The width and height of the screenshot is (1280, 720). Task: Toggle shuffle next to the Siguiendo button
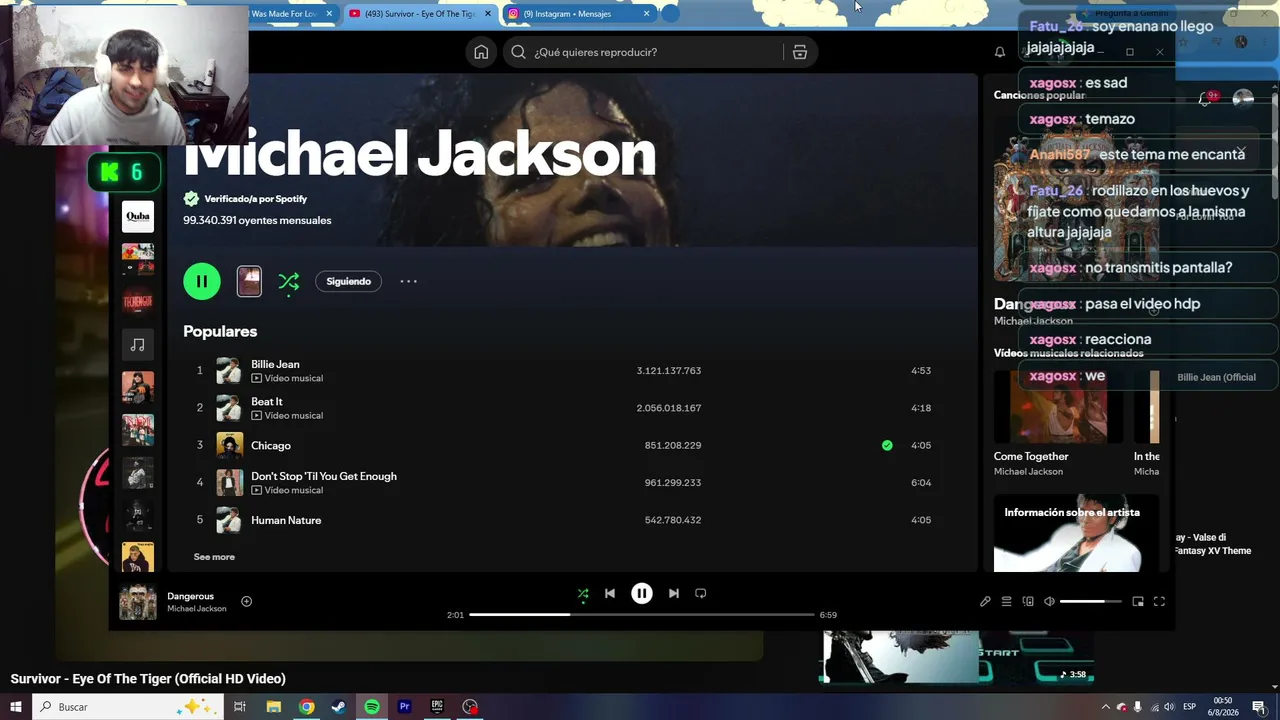[288, 281]
